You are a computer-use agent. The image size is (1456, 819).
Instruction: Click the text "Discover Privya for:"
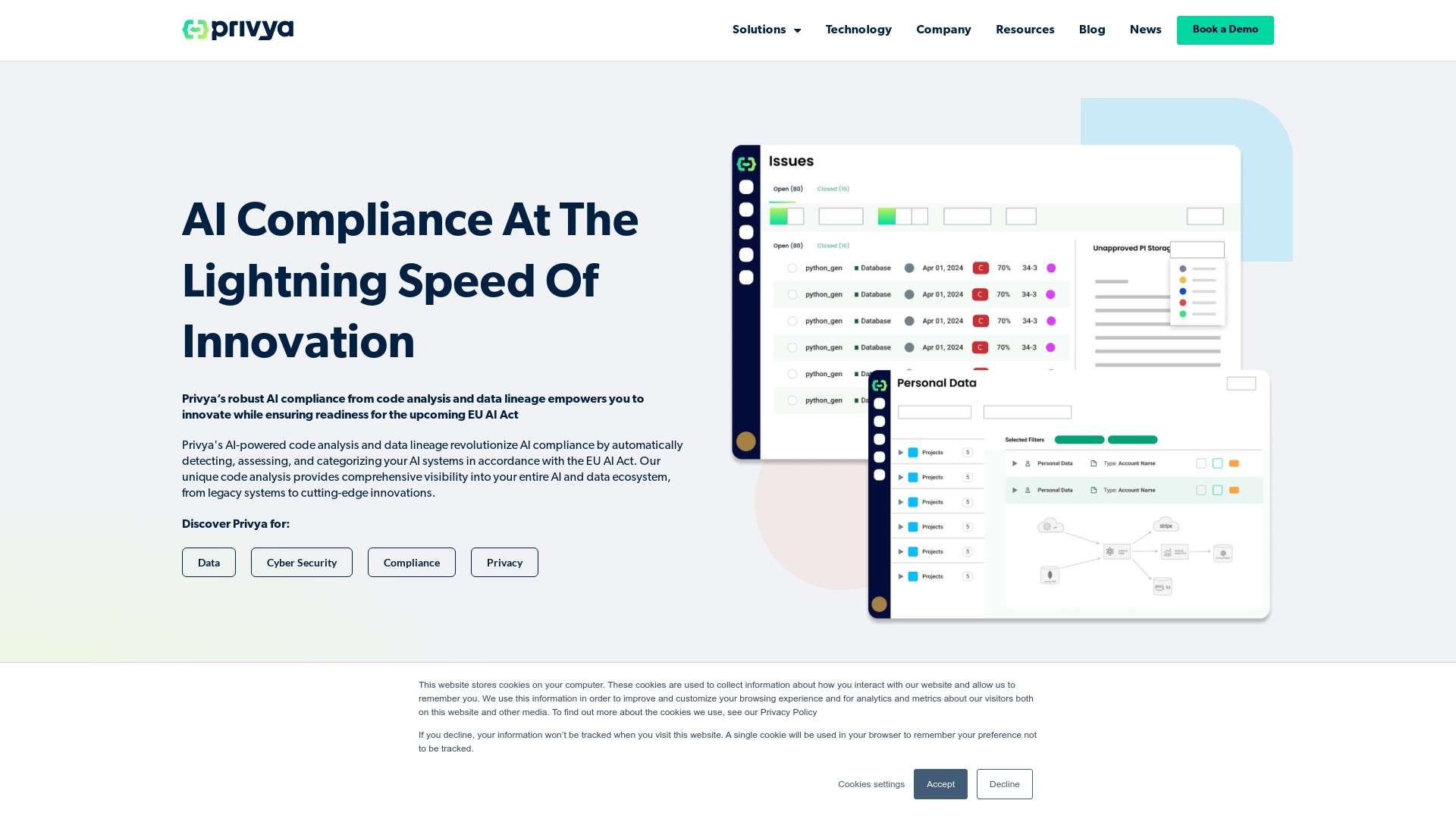[x=236, y=524]
